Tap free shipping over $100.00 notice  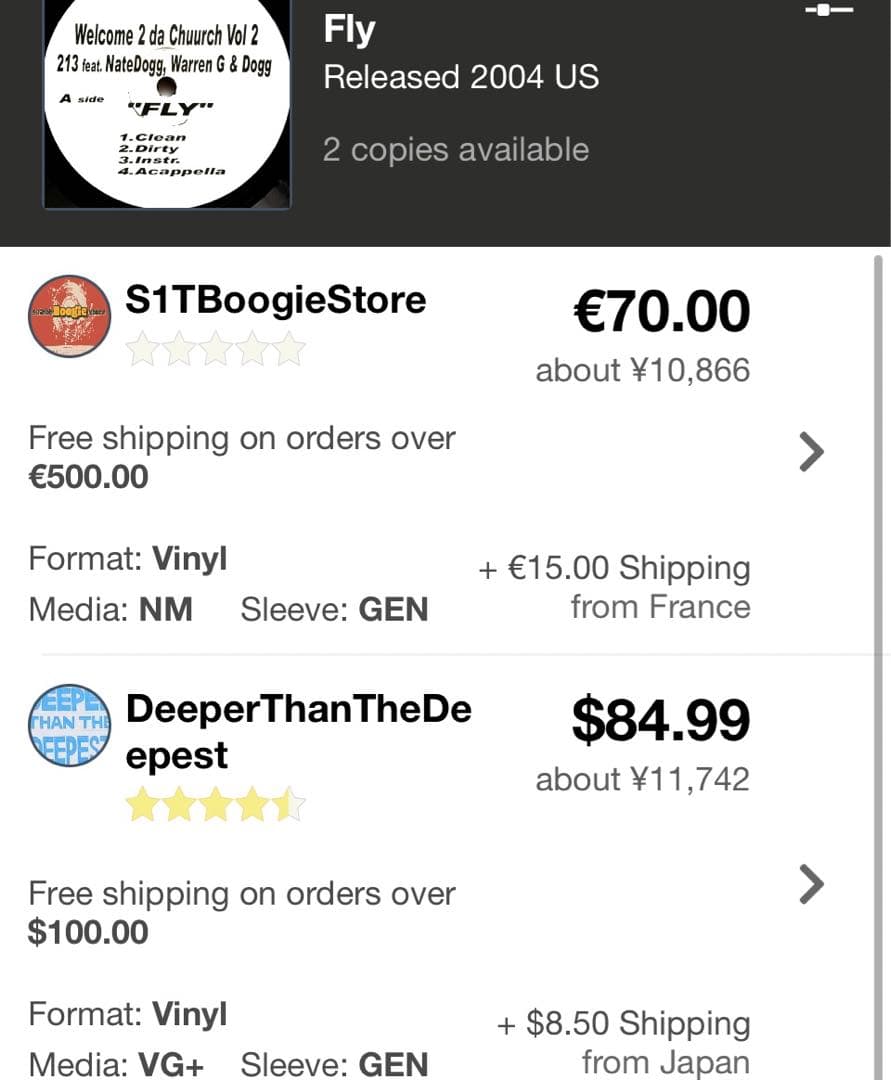click(x=242, y=913)
